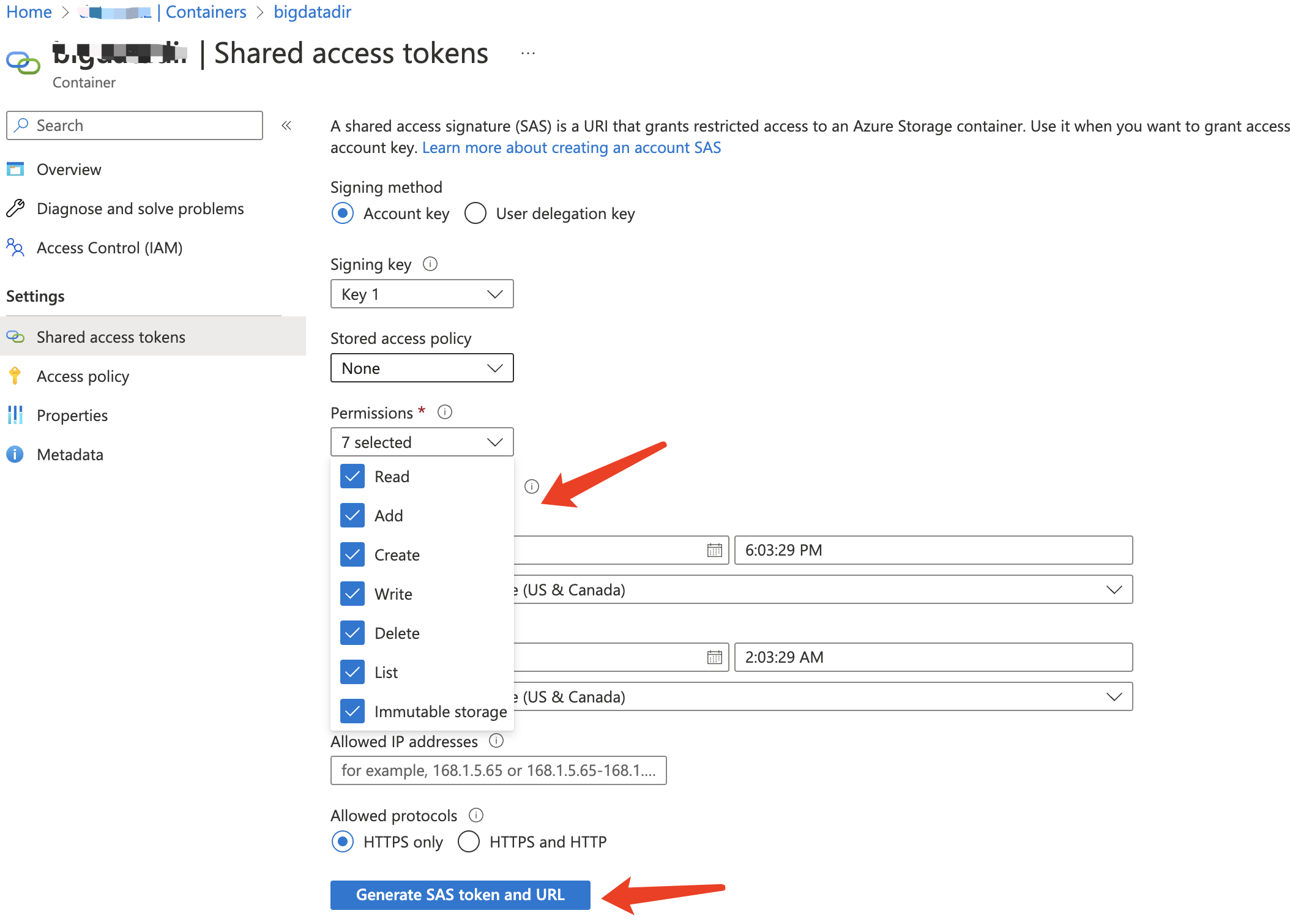Select Account key signing method
This screenshot has height=924, width=1290.
click(x=343, y=213)
